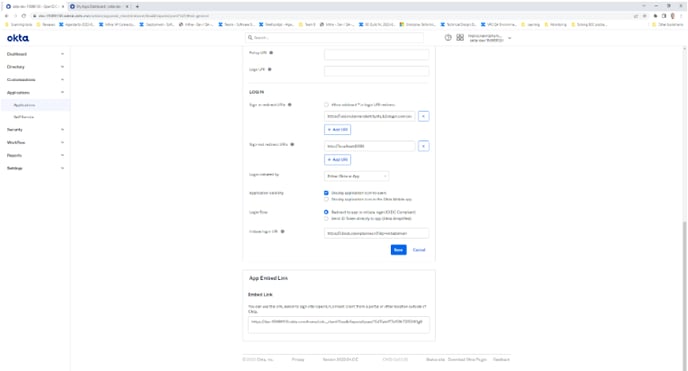This screenshot has width=688, height=371.
Task: Click info icon next to Sign-out redirect URIs
Action: point(292,144)
